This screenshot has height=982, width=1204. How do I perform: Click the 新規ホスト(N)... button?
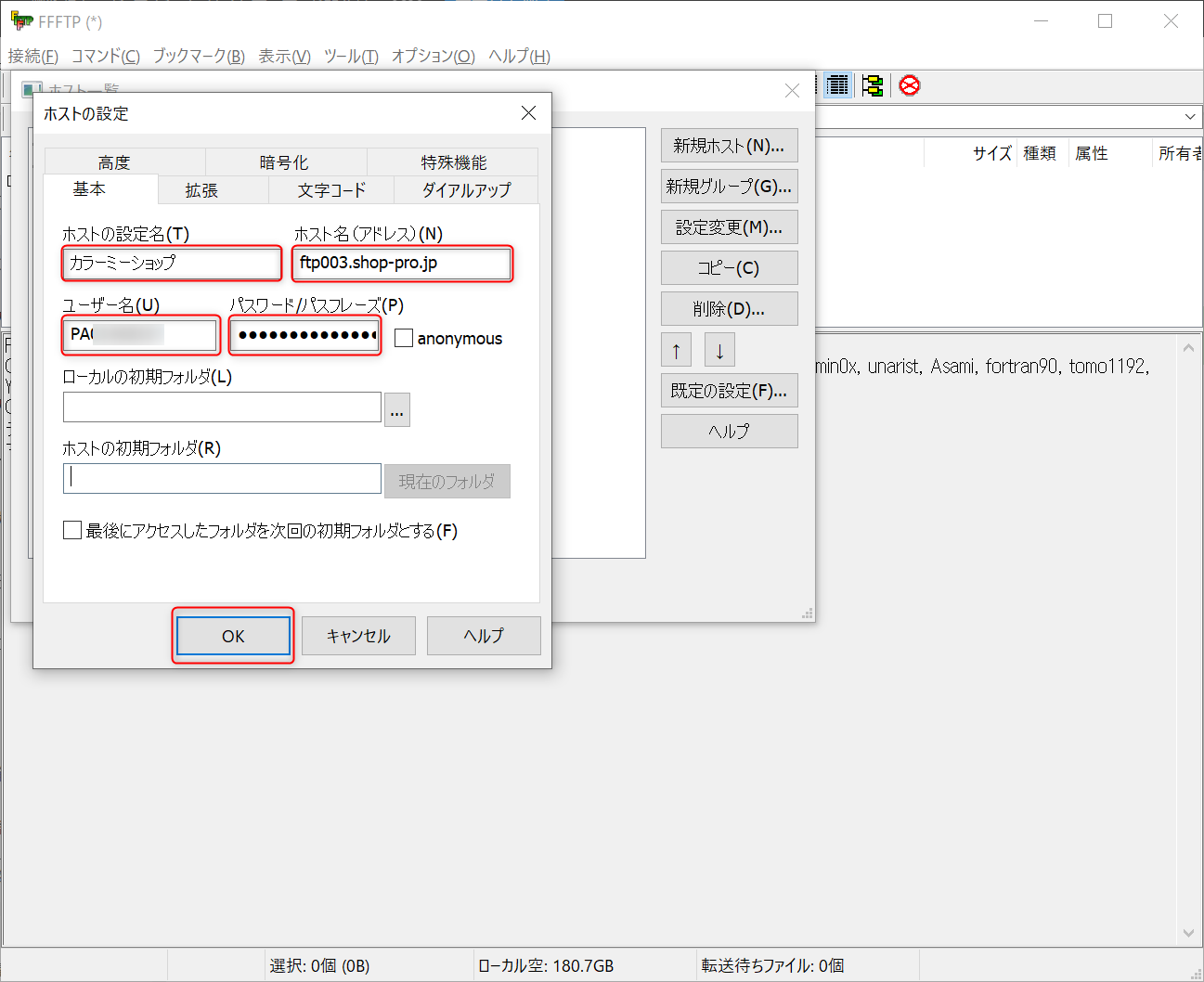click(x=729, y=146)
